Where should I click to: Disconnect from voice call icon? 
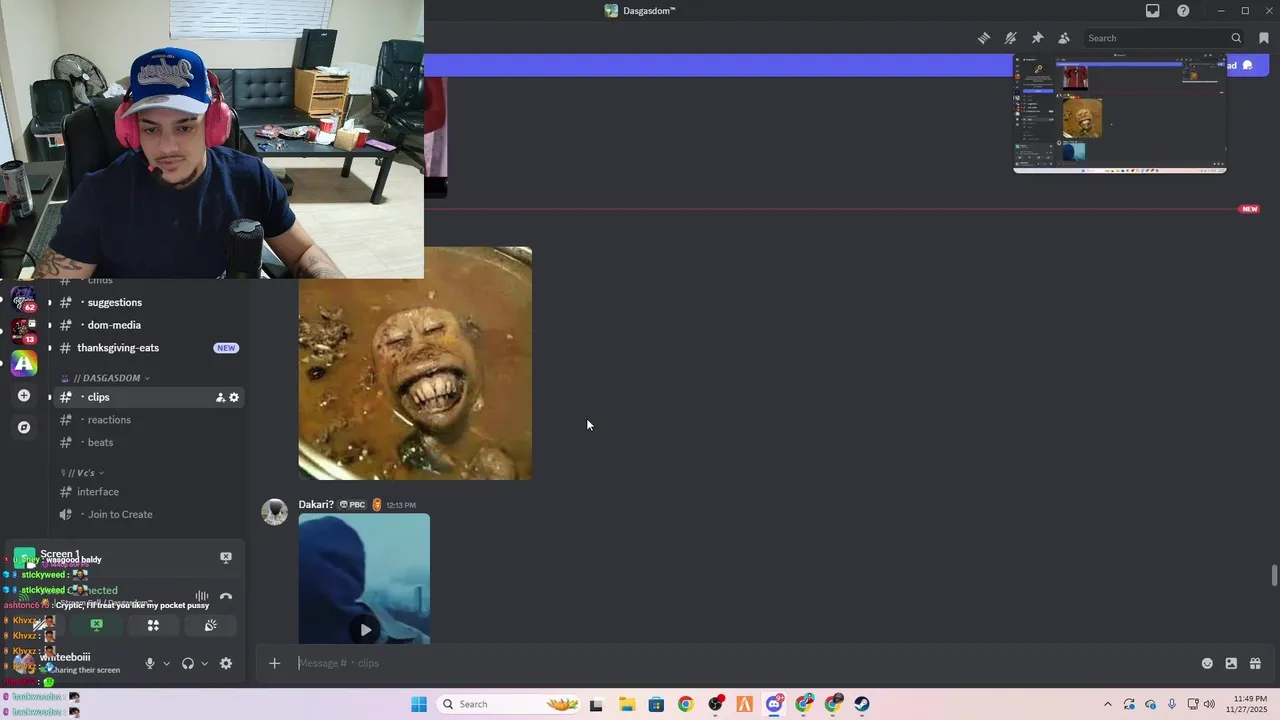pos(226,596)
